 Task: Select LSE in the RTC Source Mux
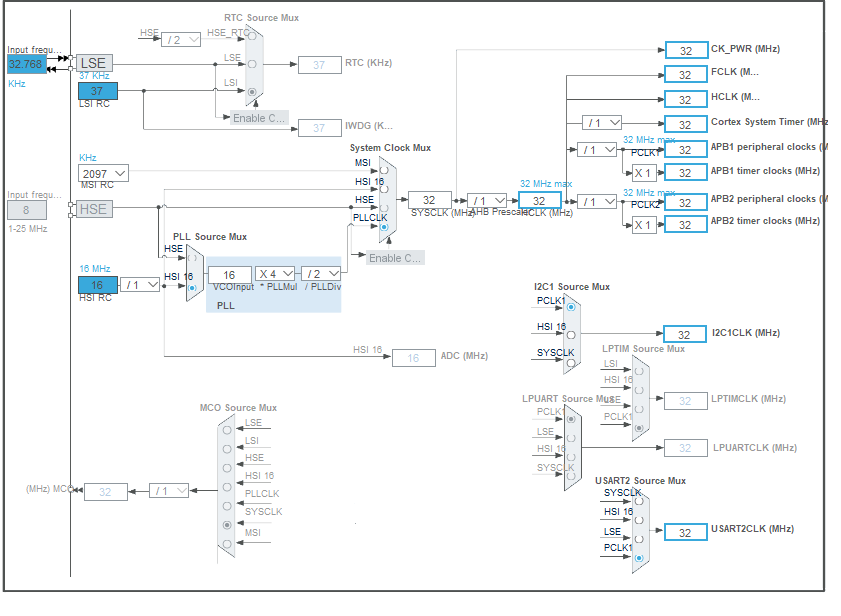[251, 64]
